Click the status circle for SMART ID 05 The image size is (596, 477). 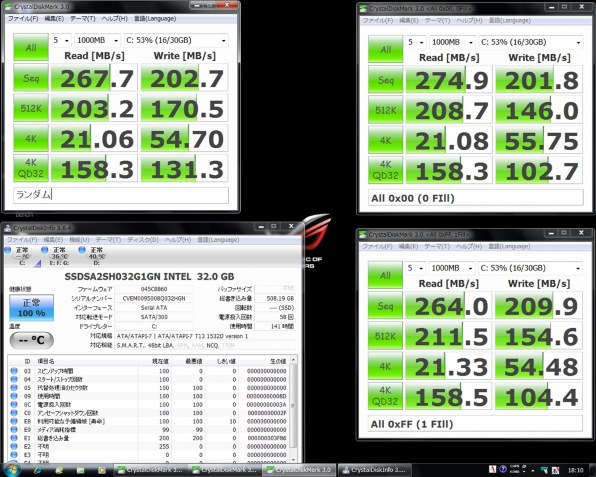pos(14,388)
